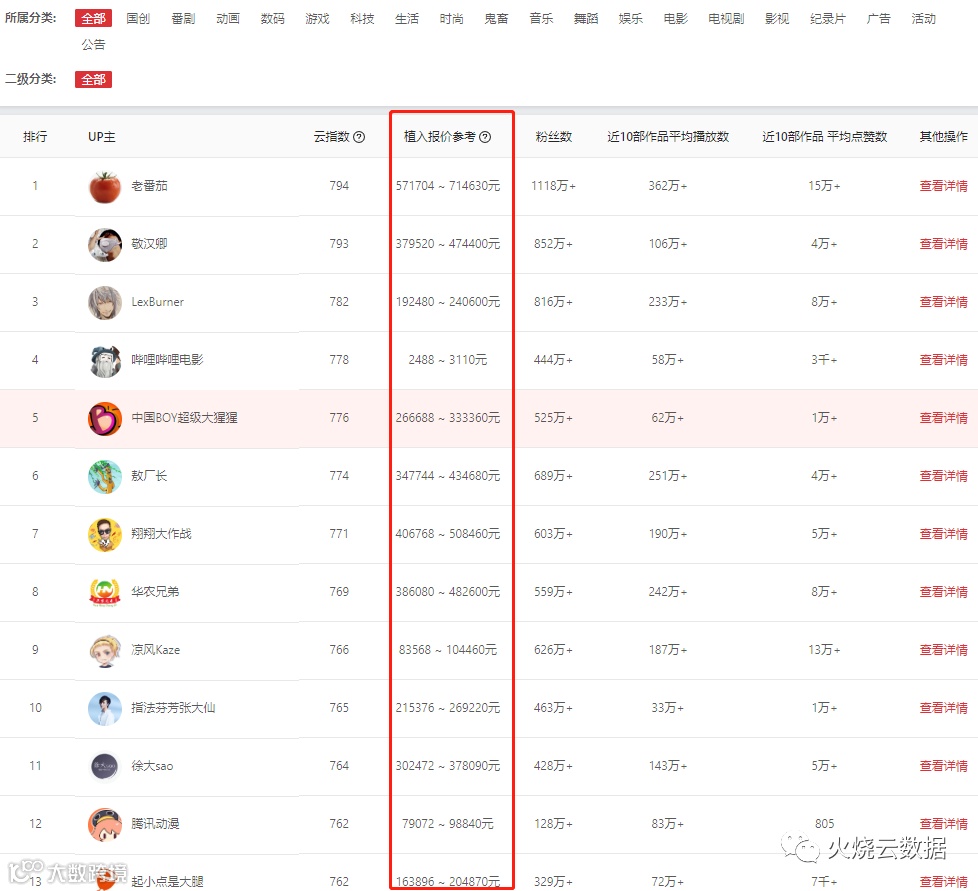Viewport: 978px width, 891px height.
Task: Click 华农兄弟 avatar icon
Action: (105, 592)
